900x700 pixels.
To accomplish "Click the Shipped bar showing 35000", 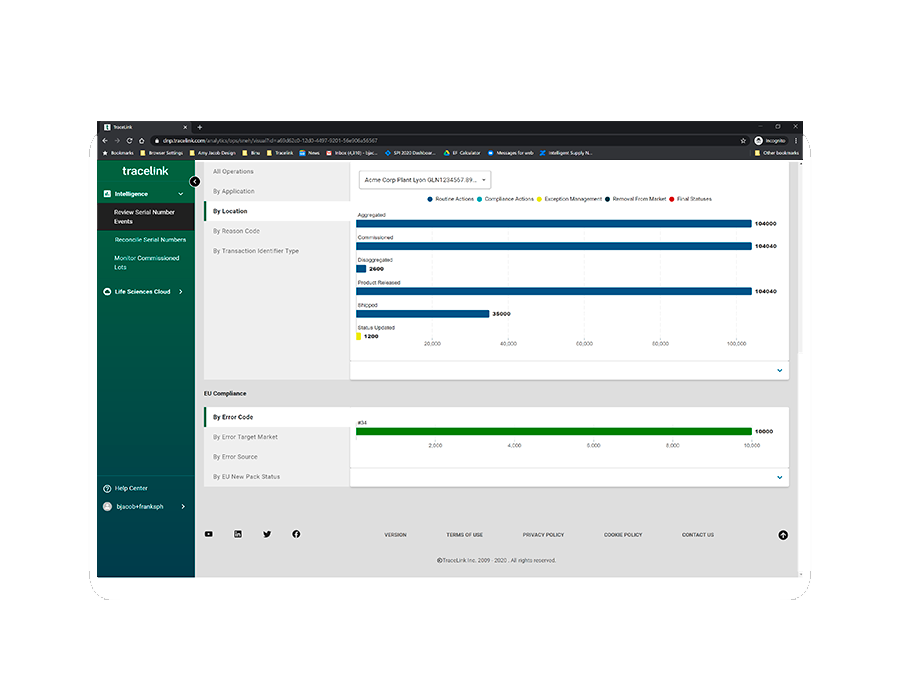I will [423, 314].
